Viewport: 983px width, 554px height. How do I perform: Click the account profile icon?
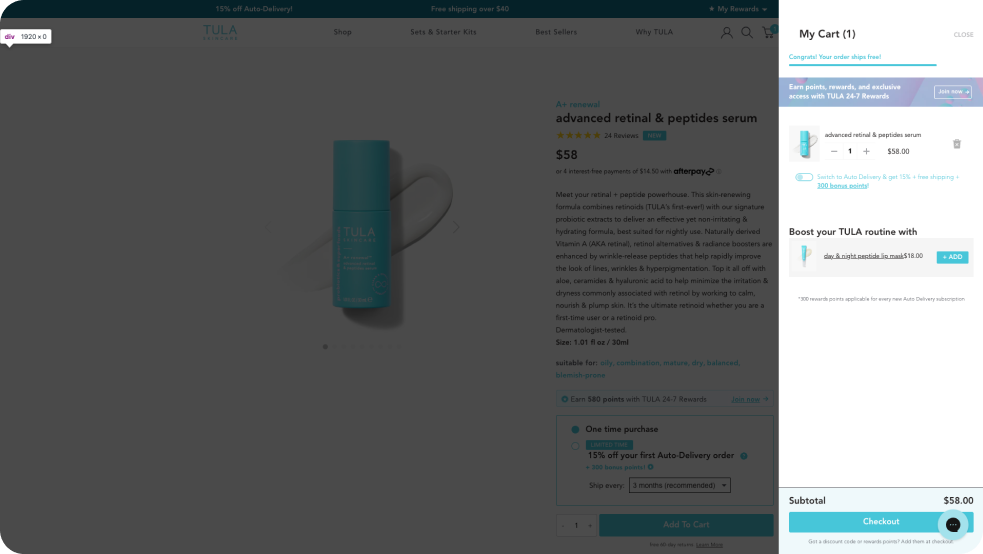727,32
